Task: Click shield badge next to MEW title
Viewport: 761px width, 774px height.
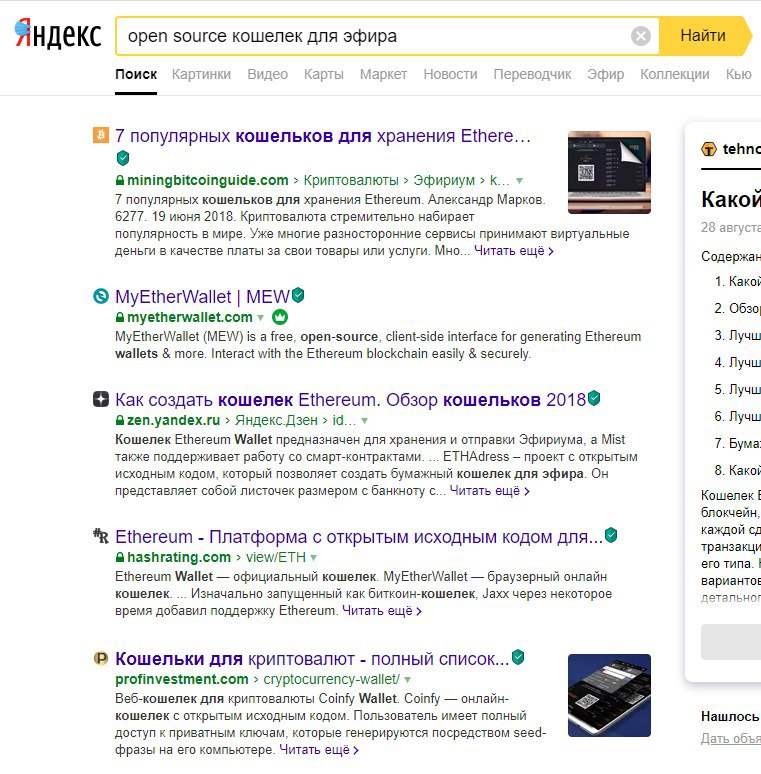Action: tap(298, 295)
